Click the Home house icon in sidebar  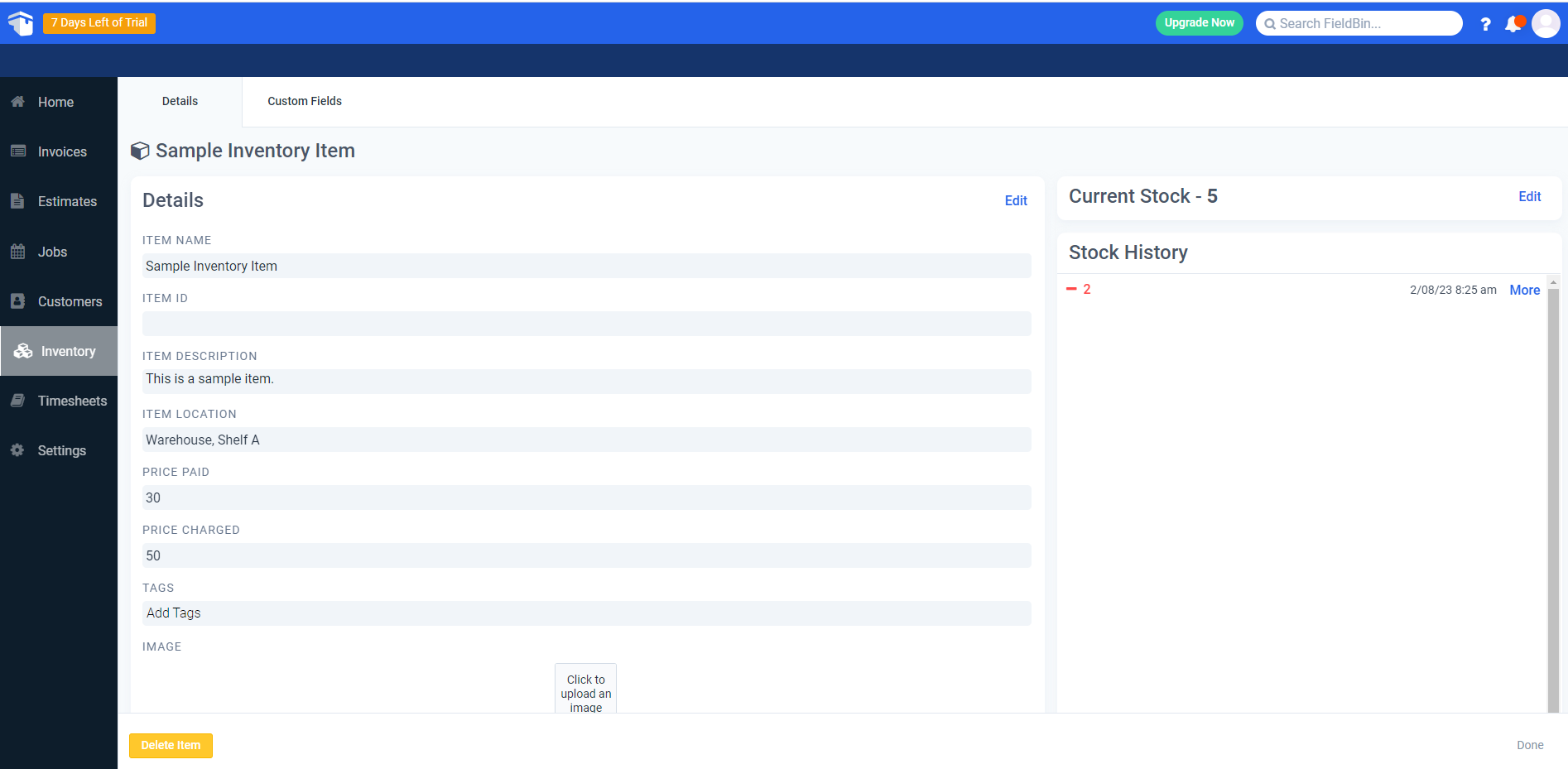[17, 101]
